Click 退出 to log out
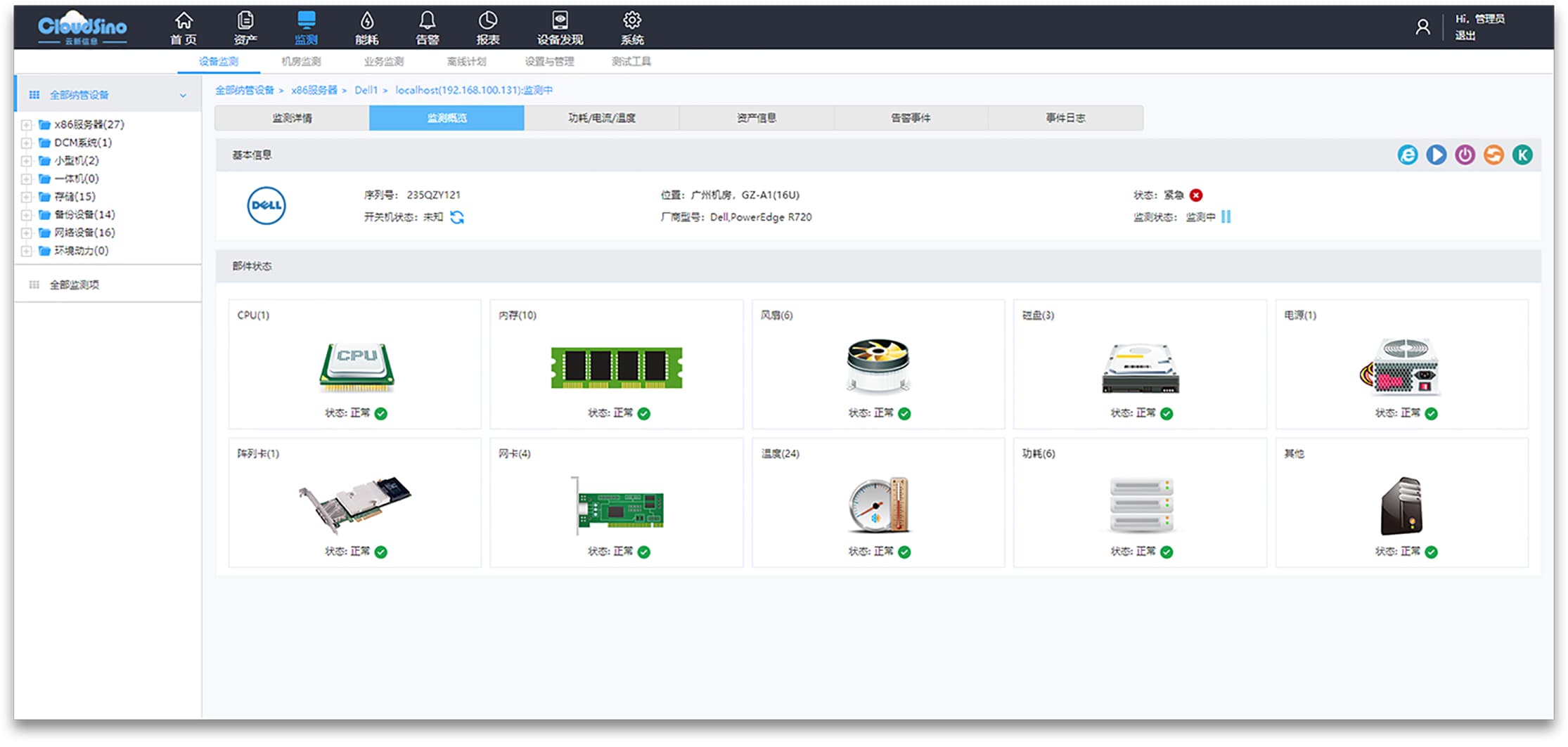Screen dimensions: 1568x747 click(x=1465, y=36)
